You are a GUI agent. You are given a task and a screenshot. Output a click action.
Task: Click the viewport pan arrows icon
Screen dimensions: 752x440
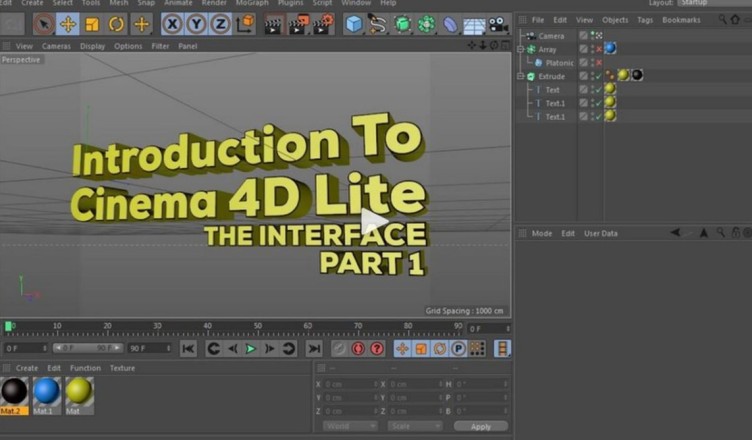point(472,45)
